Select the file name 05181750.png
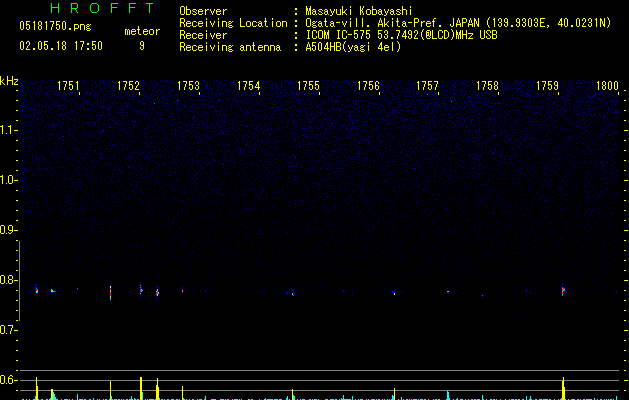 pos(55,26)
